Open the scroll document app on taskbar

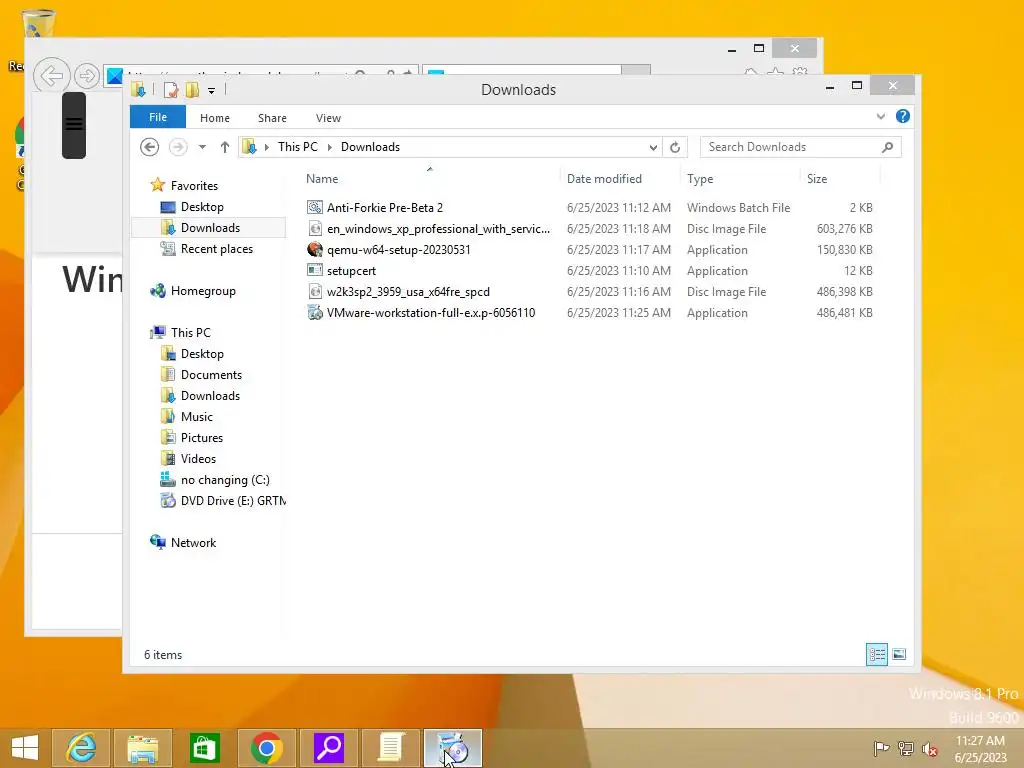pyautogui.click(x=391, y=748)
